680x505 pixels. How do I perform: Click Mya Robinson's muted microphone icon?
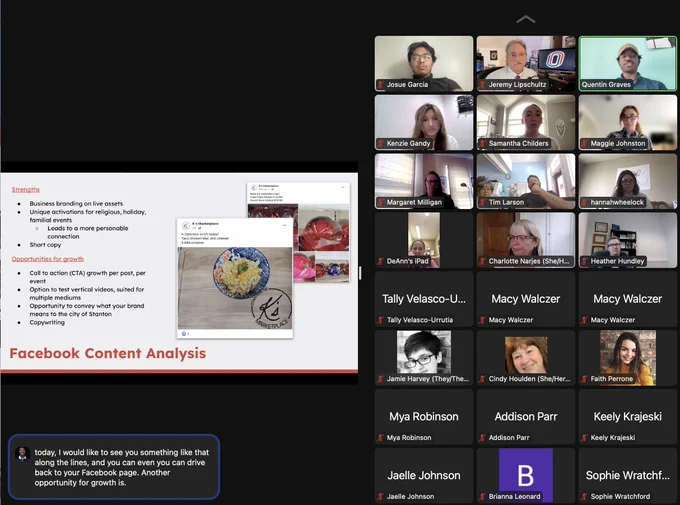pos(380,438)
